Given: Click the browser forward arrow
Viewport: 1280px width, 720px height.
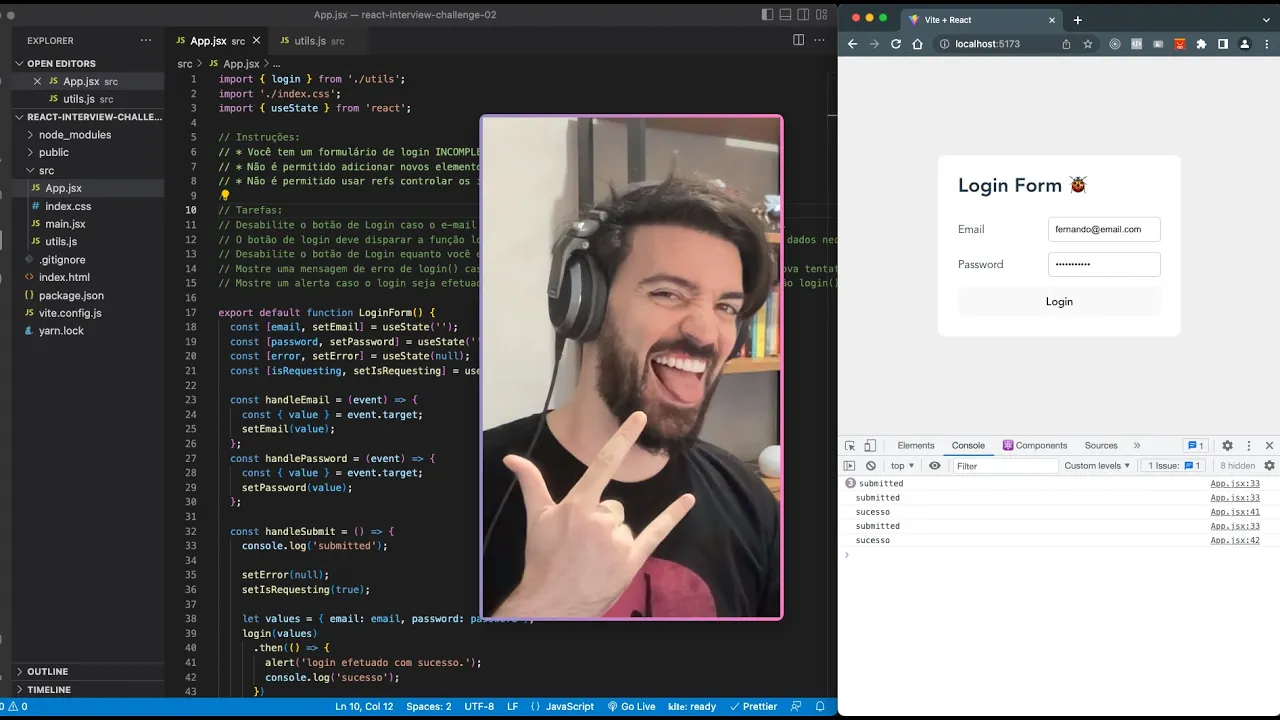Looking at the screenshot, I should click(874, 44).
